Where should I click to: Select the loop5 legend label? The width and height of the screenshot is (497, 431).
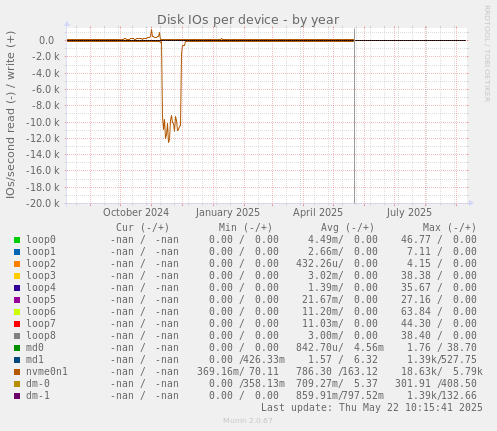tap(41, 299)
